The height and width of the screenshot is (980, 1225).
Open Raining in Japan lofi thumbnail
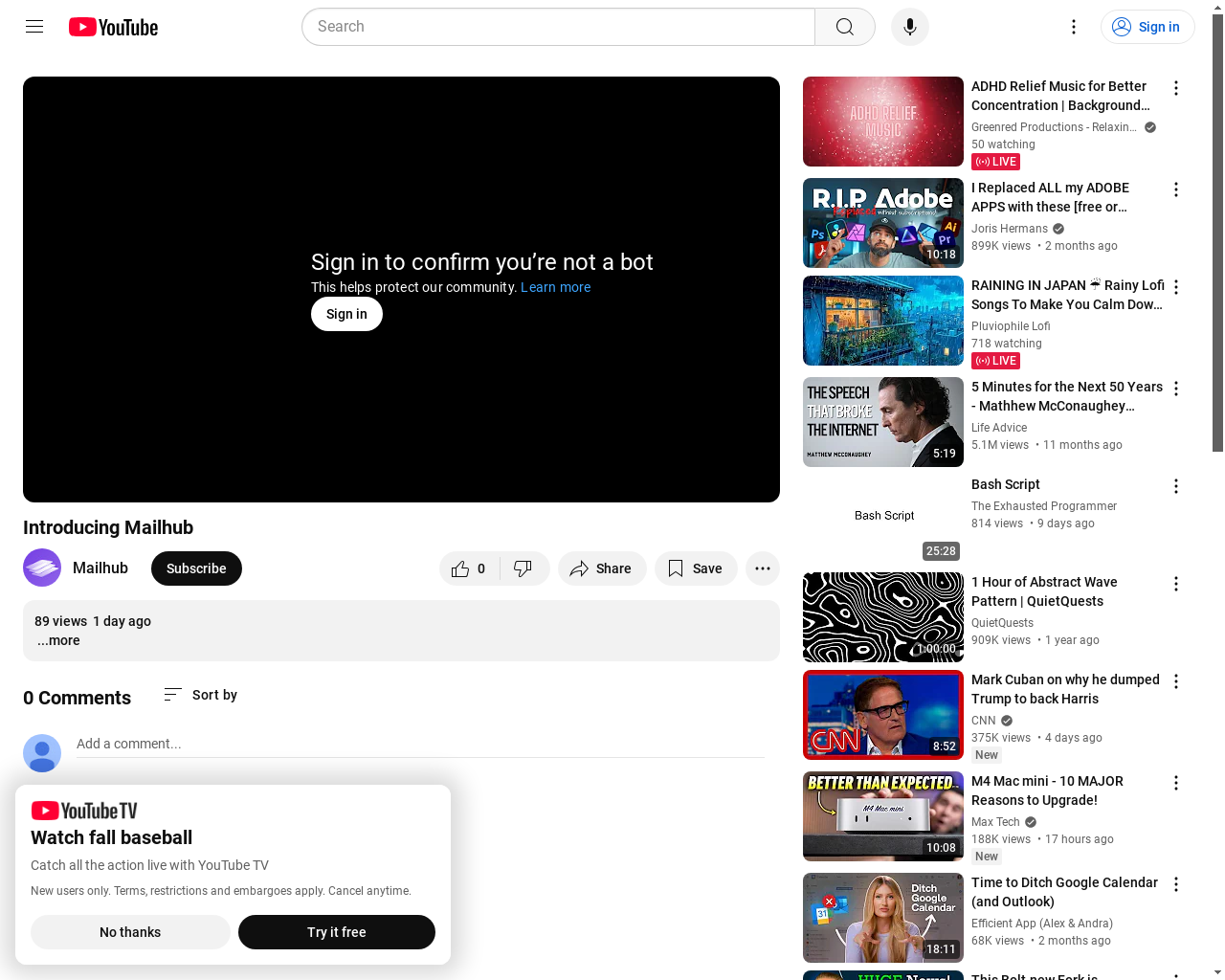coord(883,321)
